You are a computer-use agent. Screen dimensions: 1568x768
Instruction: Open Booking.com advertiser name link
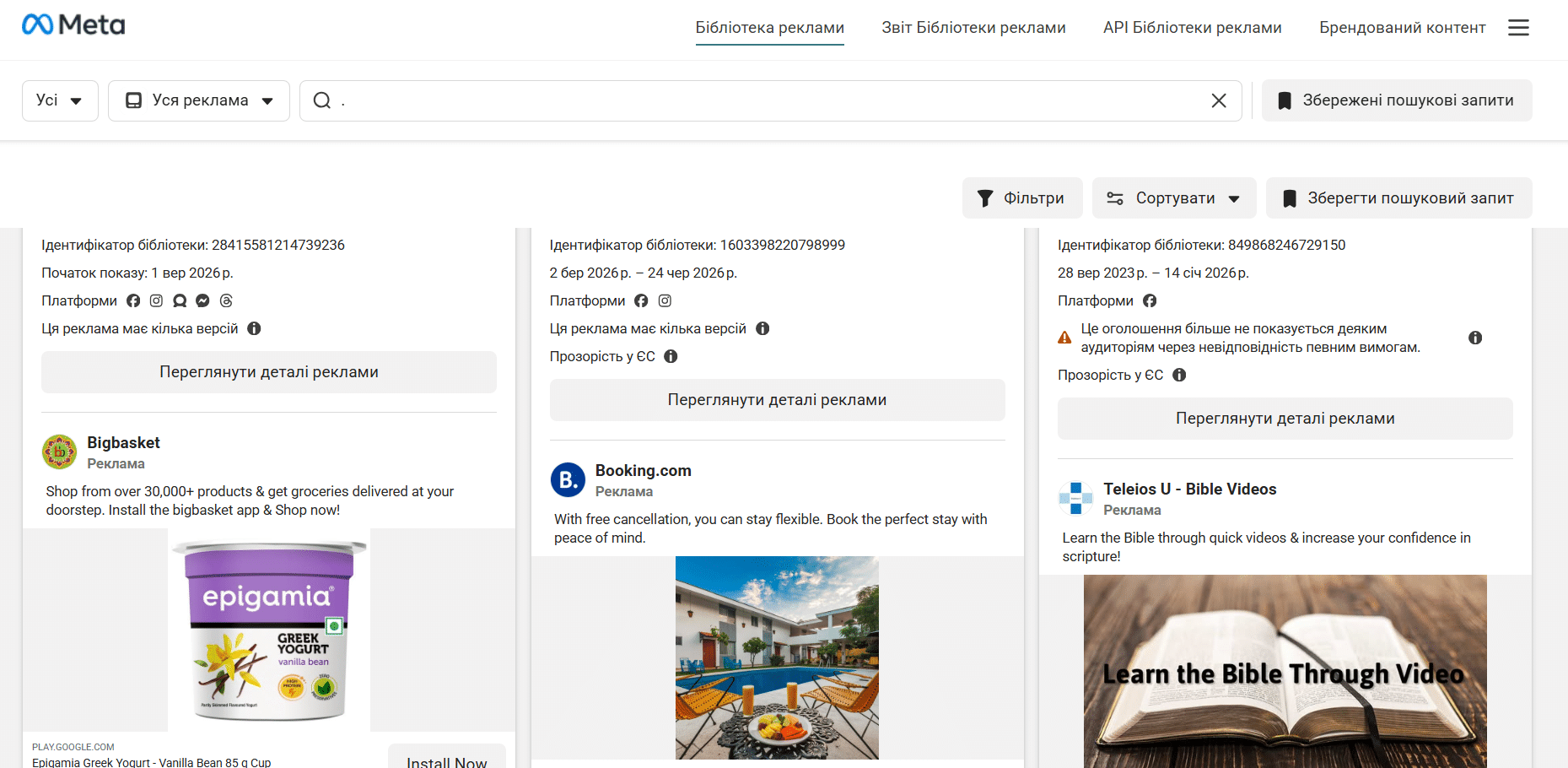point(644,471)
